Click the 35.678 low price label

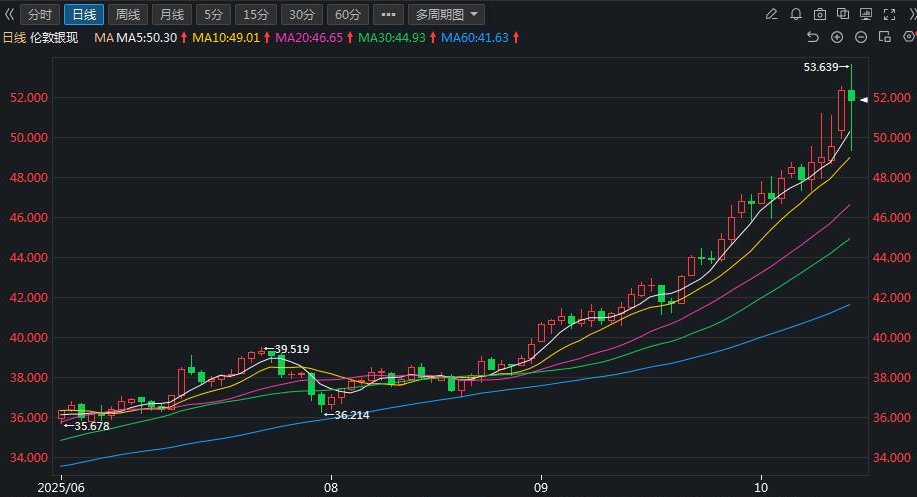coord(91,426)
